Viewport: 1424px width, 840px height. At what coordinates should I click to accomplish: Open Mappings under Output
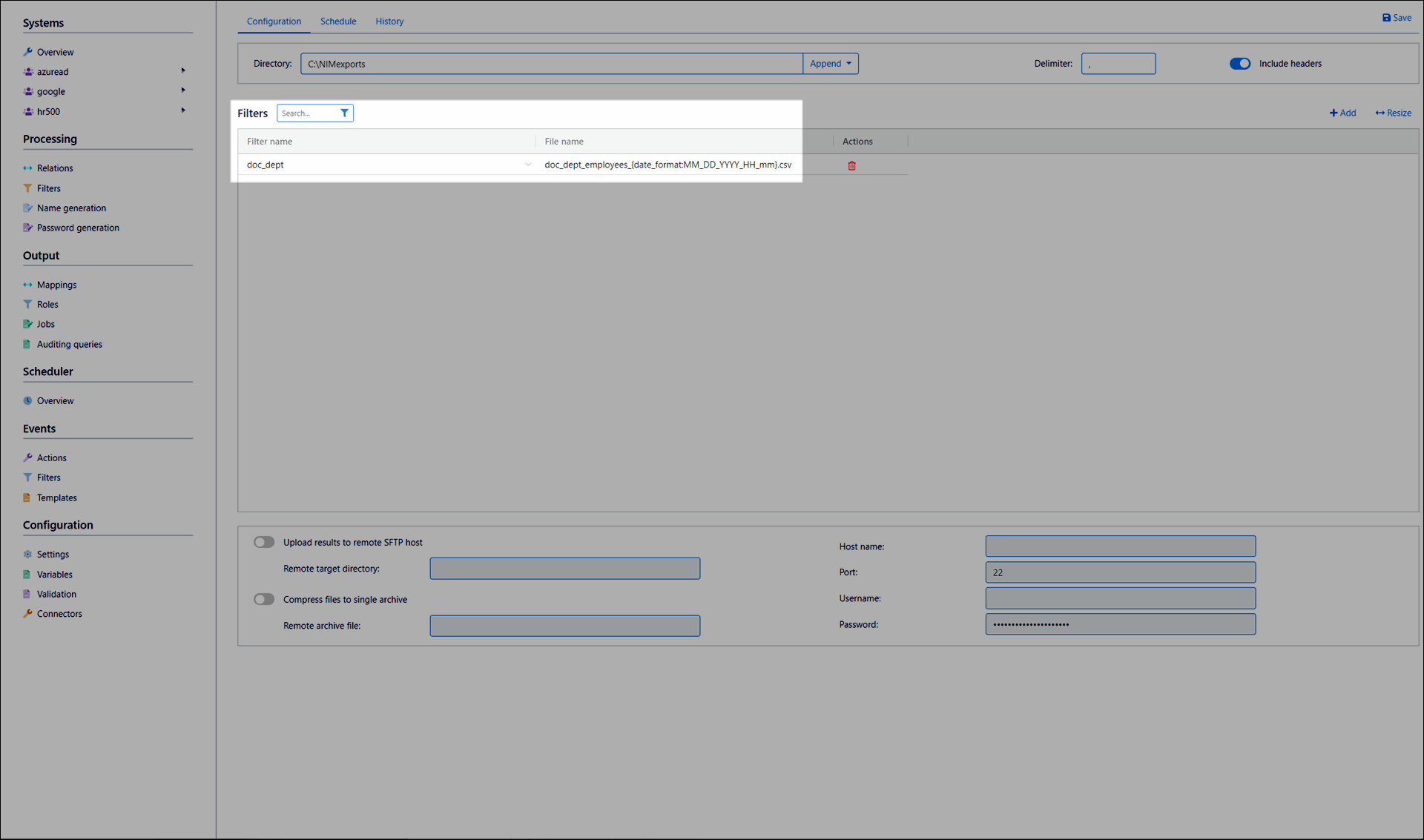pos(56,285)
